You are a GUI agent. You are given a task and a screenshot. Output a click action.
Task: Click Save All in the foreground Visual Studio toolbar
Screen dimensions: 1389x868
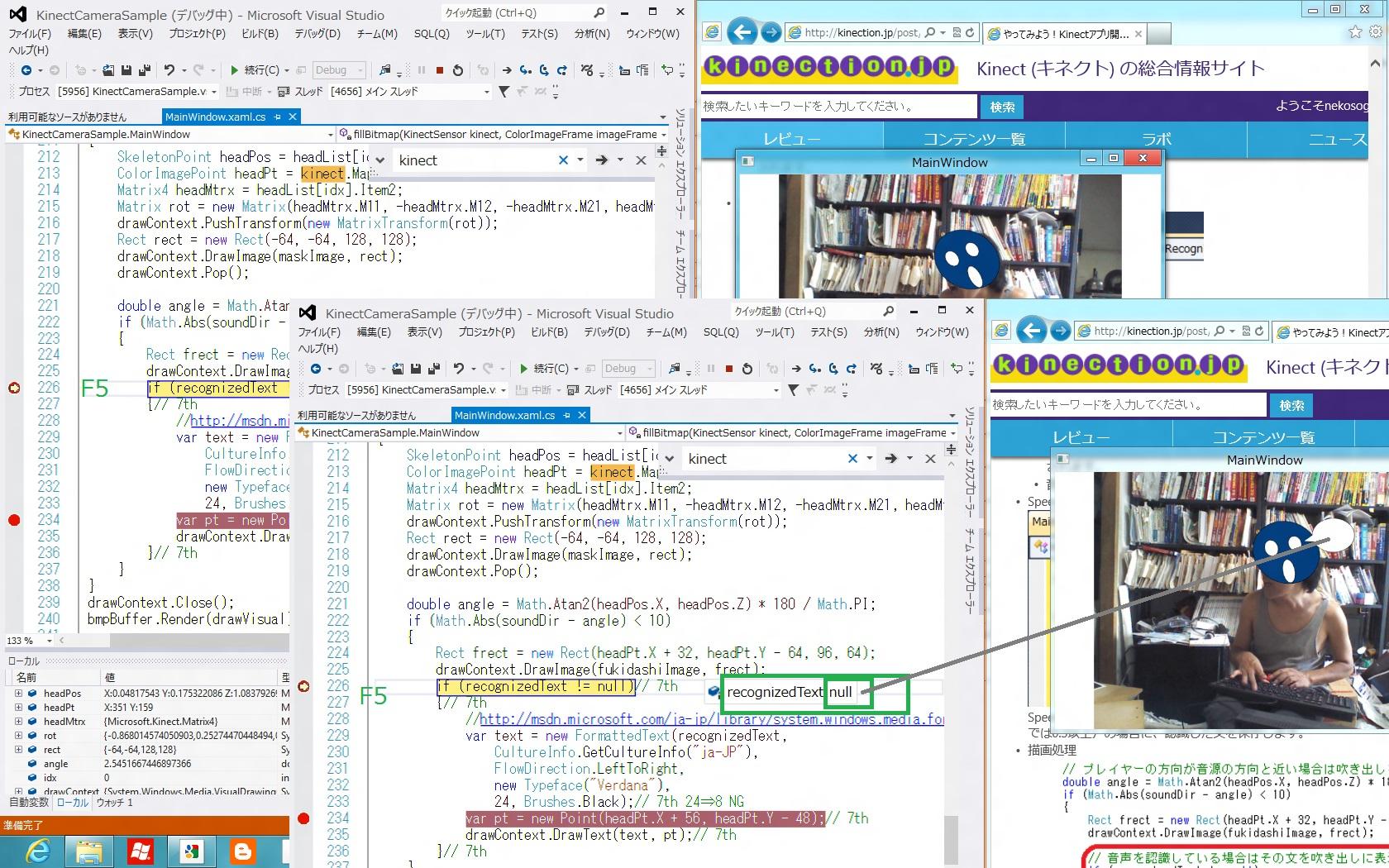(x=434, y=369)
